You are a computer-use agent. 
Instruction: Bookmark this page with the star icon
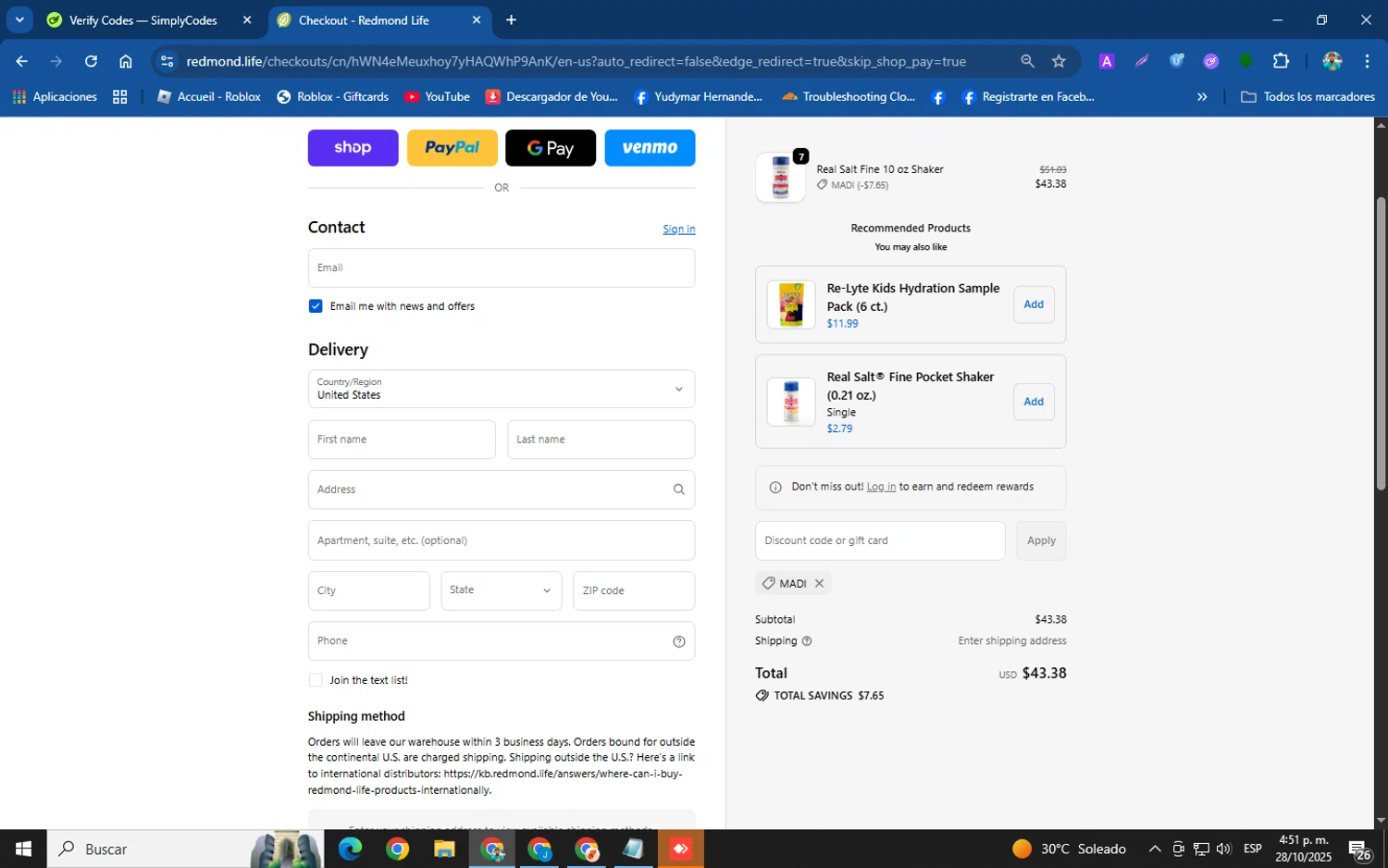coord(1059,61)
